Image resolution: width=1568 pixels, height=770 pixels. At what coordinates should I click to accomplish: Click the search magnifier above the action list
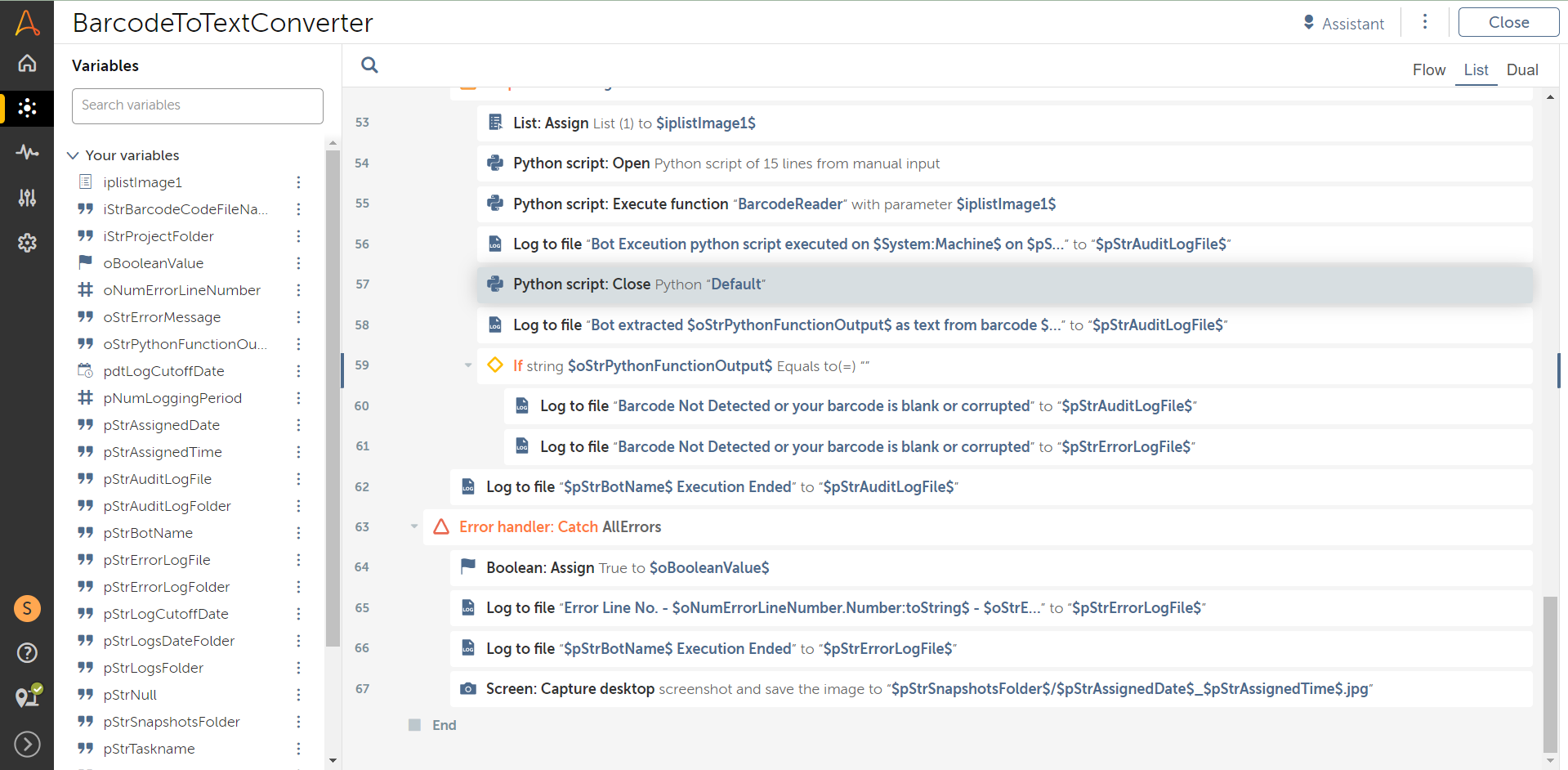point(369,65)
